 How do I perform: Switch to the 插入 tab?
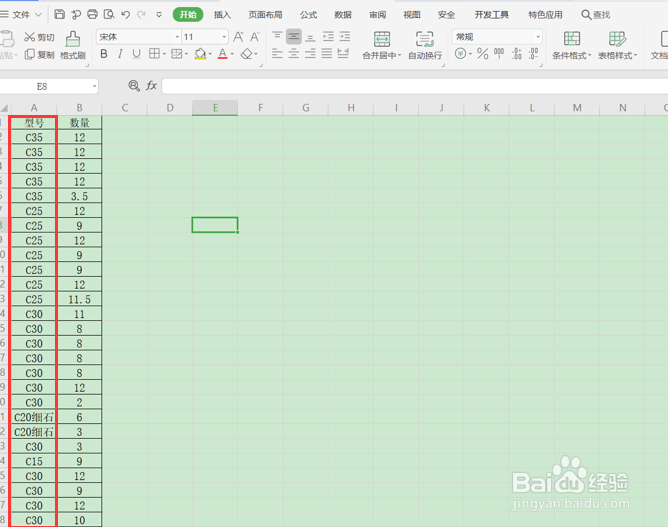pos(222,15)
